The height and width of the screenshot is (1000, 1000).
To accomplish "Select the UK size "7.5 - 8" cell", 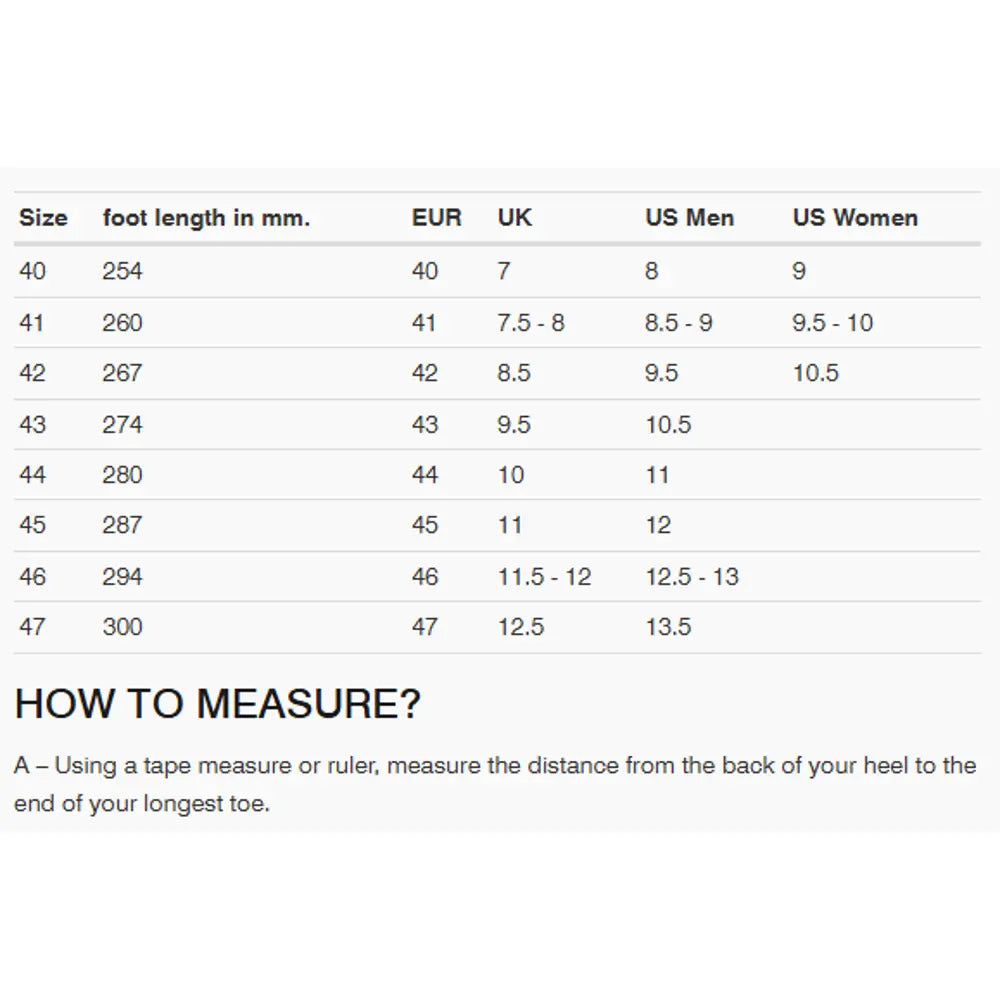I will click(x=531, y=323).
